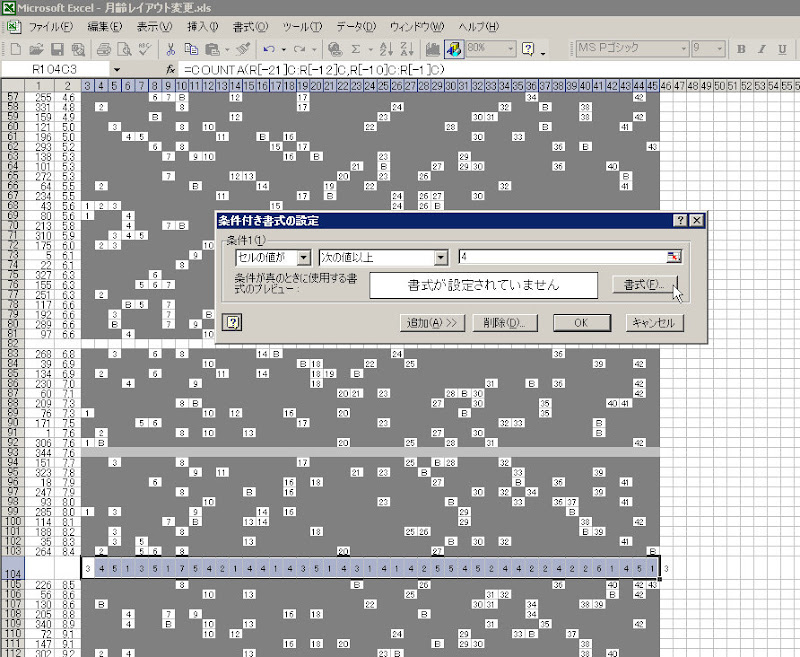Screen dimensions: 800x657
Task: Open the Chart Wizard icon
Action: coord(433,49)
